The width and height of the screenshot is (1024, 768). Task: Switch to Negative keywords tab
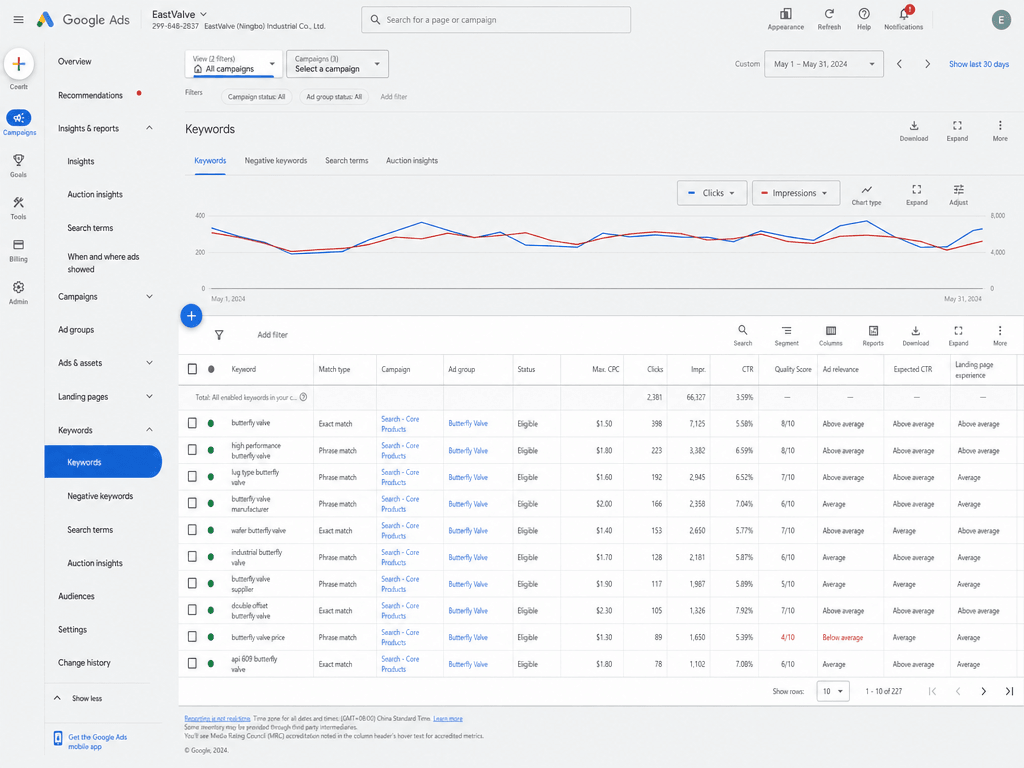click(276, 161)
